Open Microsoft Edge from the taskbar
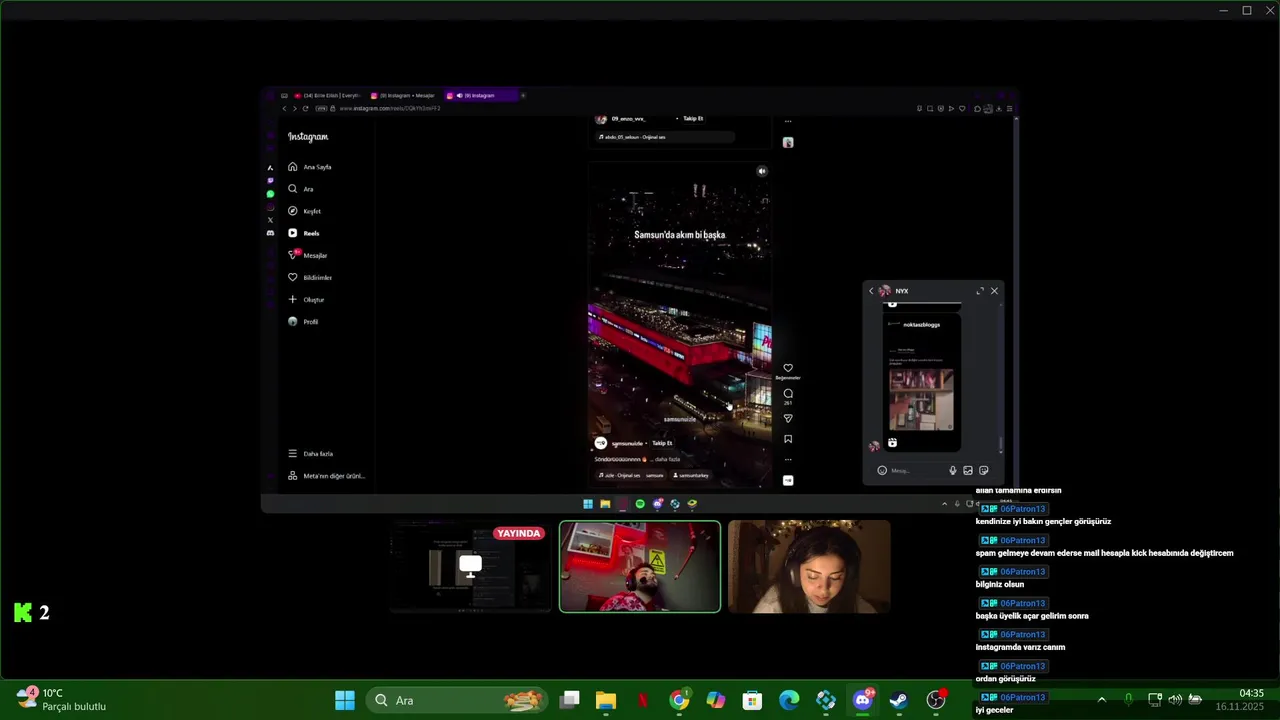This screenshot has width=1280, height=720. pos(790,700)
